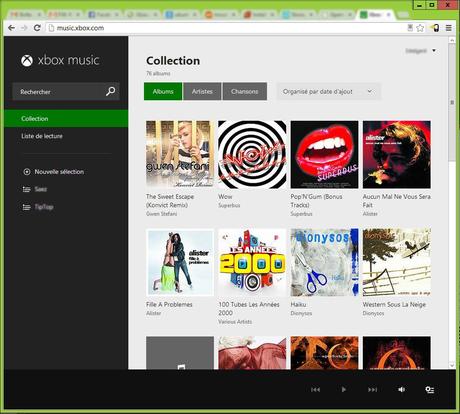The image size is (460, 414).
Task: Click the music.xbox.com address bar
Action: (227, 28)
